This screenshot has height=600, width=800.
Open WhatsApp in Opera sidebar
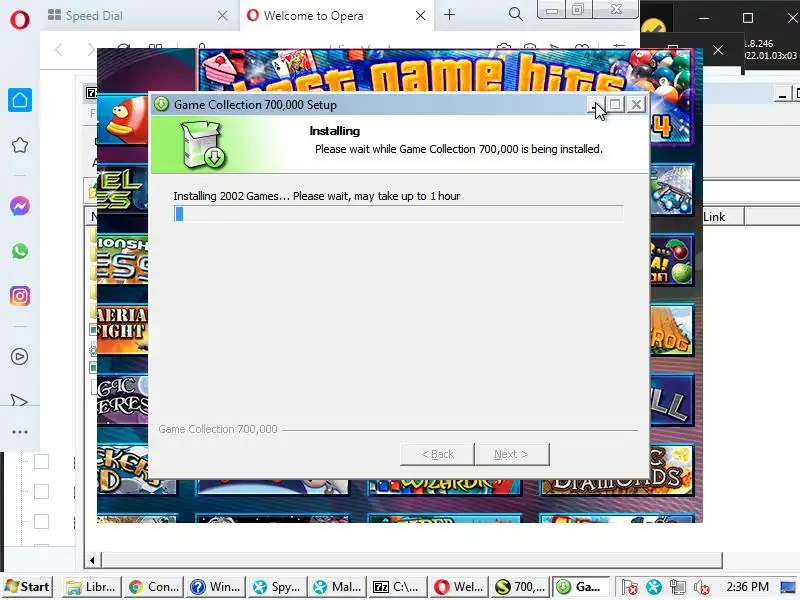pos(20,251)
